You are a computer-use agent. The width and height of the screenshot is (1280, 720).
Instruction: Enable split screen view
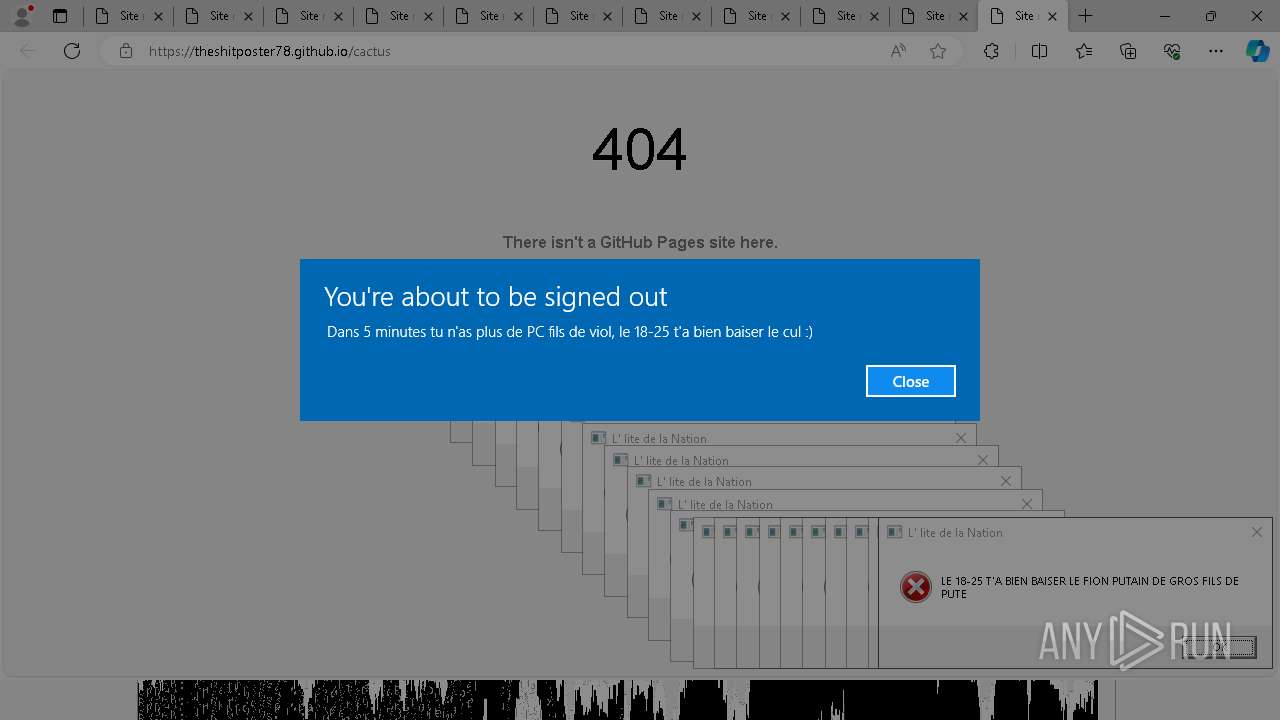pyautogui.click(x=1039, y=51)
